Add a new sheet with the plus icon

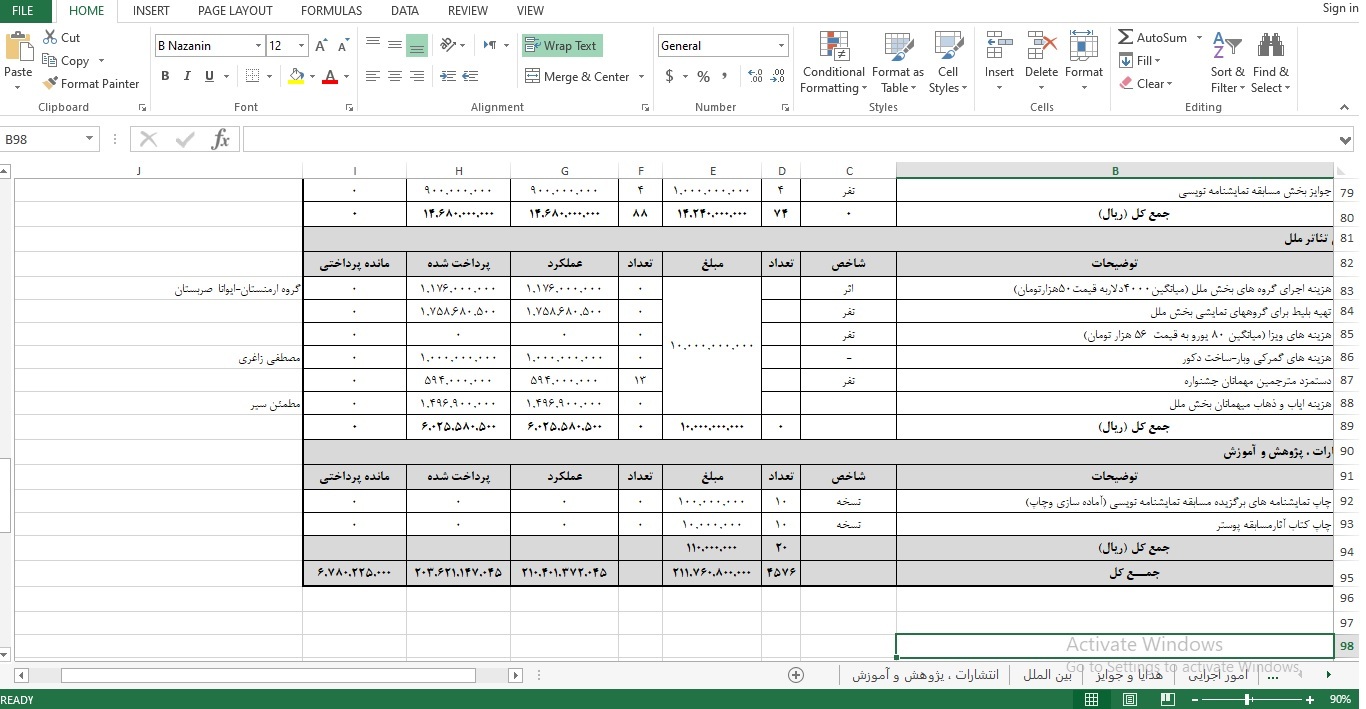[796, 675]
